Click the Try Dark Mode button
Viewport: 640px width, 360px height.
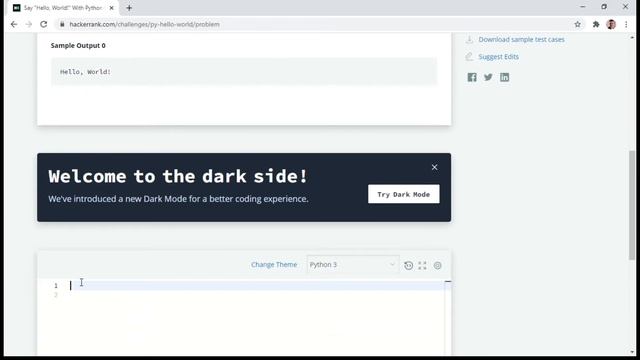point(404,194)
